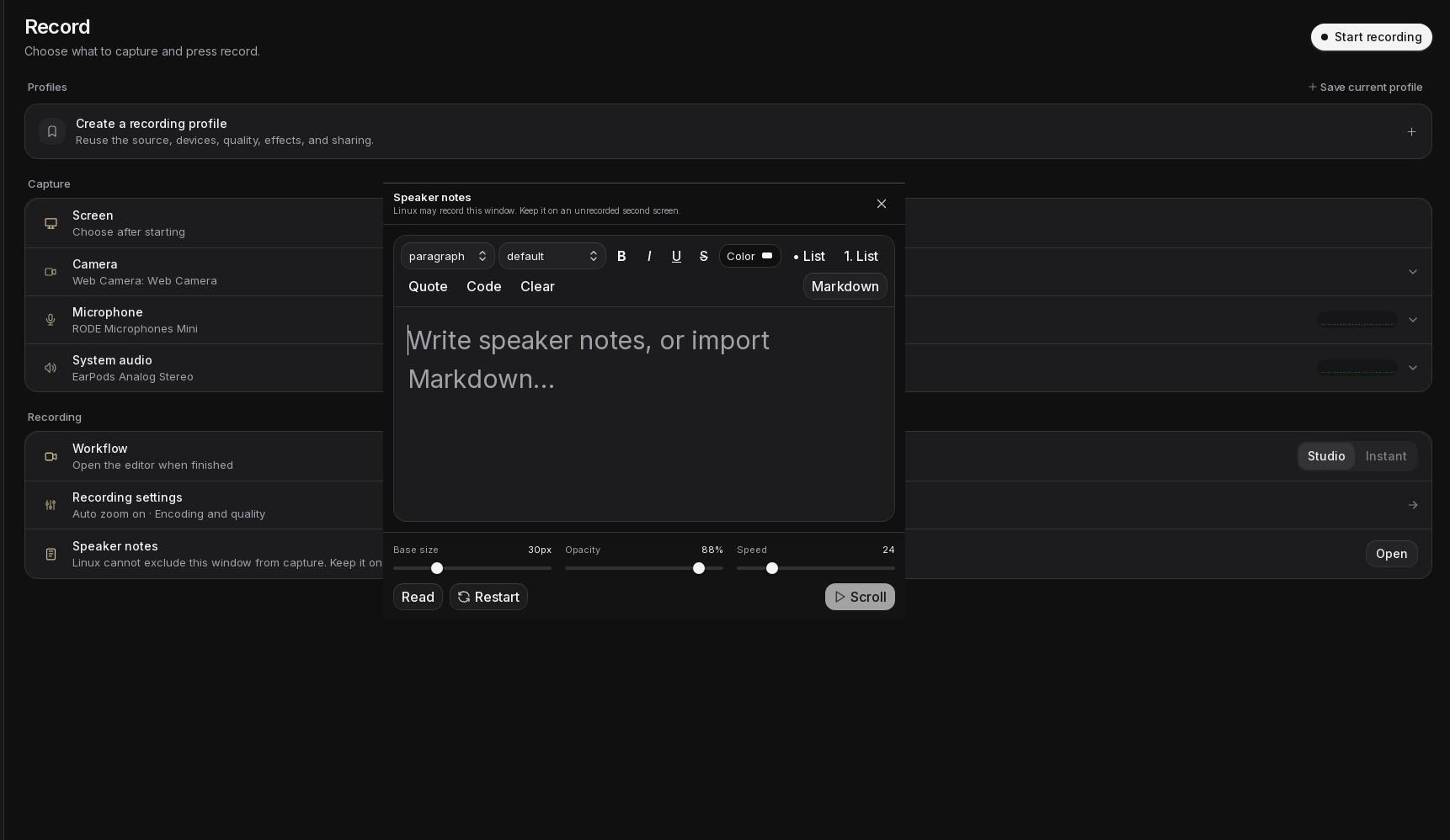Toggle numbered 1. List formatting
The image size is (1450, 840).
pyautogui.click(x=861, y=256)
